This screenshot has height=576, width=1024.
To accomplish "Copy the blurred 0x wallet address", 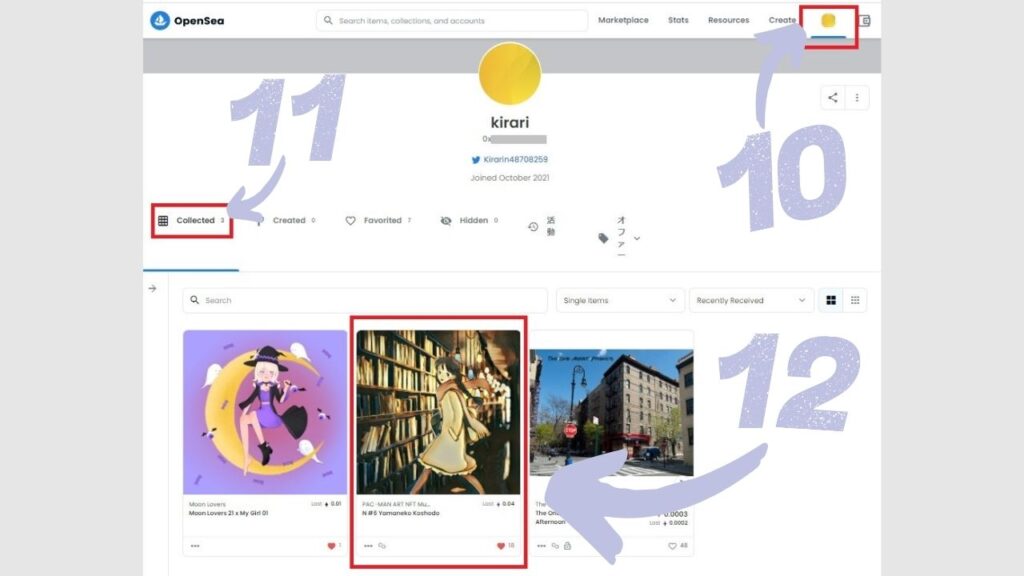I will (x=514, y=139).
